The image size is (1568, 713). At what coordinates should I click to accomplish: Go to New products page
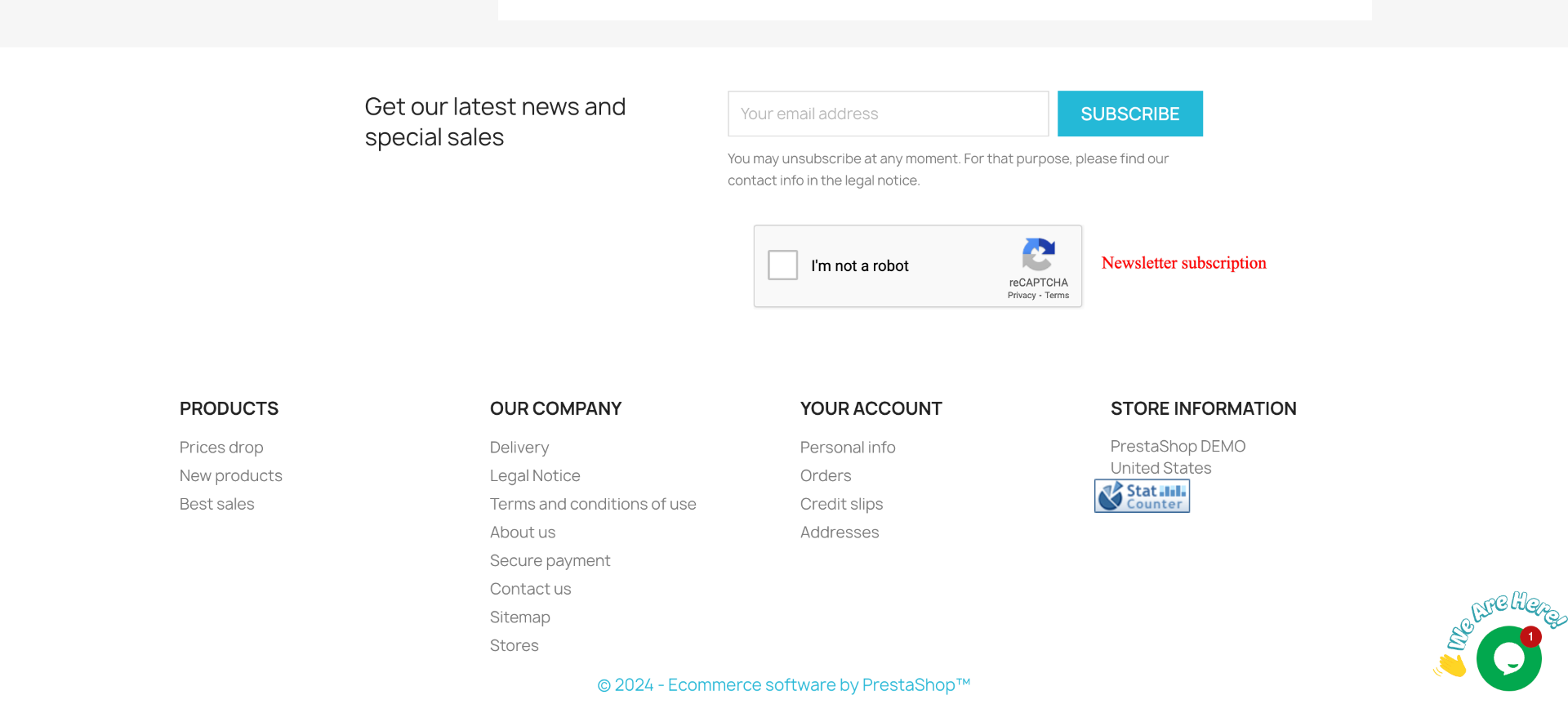click(x=231, y=475)
